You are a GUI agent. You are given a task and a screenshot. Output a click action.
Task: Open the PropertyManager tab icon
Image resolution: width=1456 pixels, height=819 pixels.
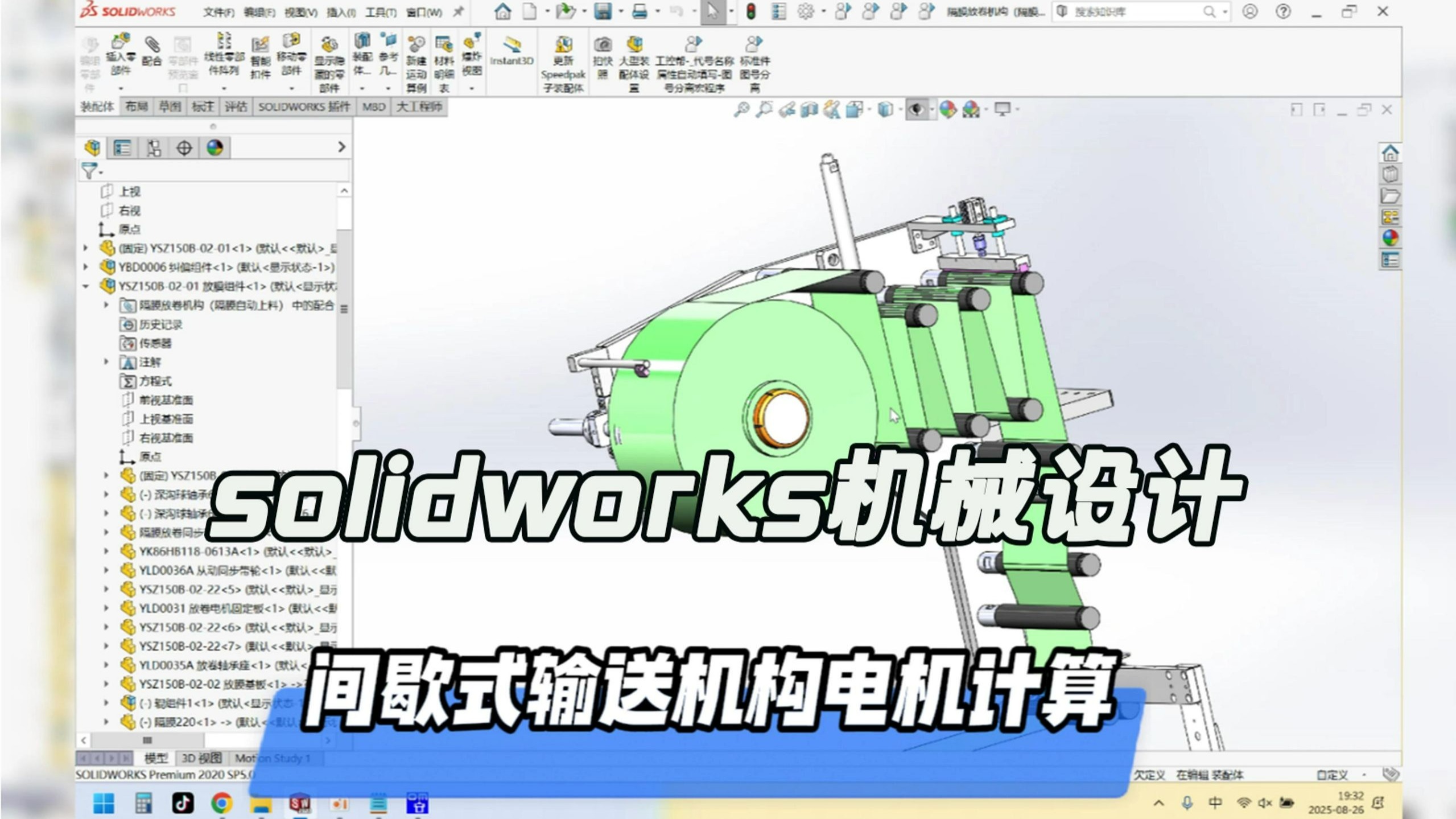tap(122, 148)
